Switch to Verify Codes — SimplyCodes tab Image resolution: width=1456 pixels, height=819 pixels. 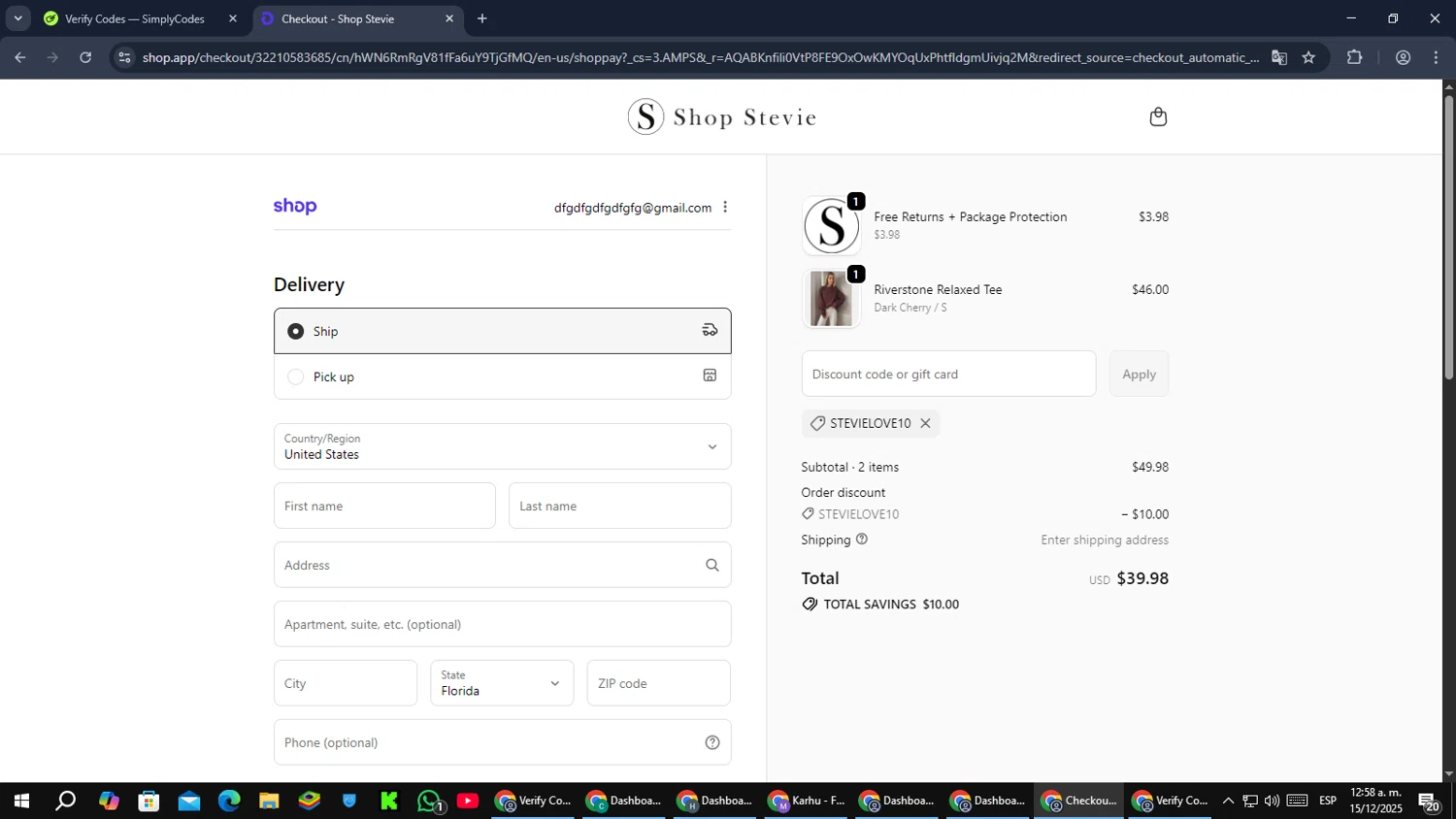coord(134,18)
